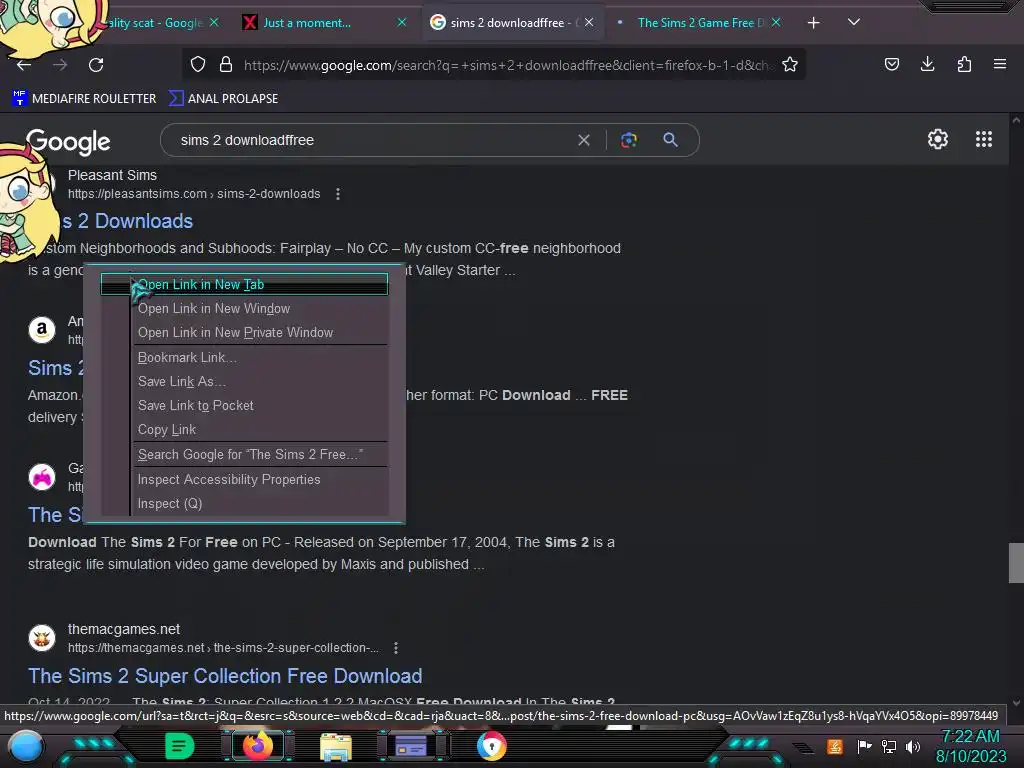Search by image with Google Lens

[629, 140]
